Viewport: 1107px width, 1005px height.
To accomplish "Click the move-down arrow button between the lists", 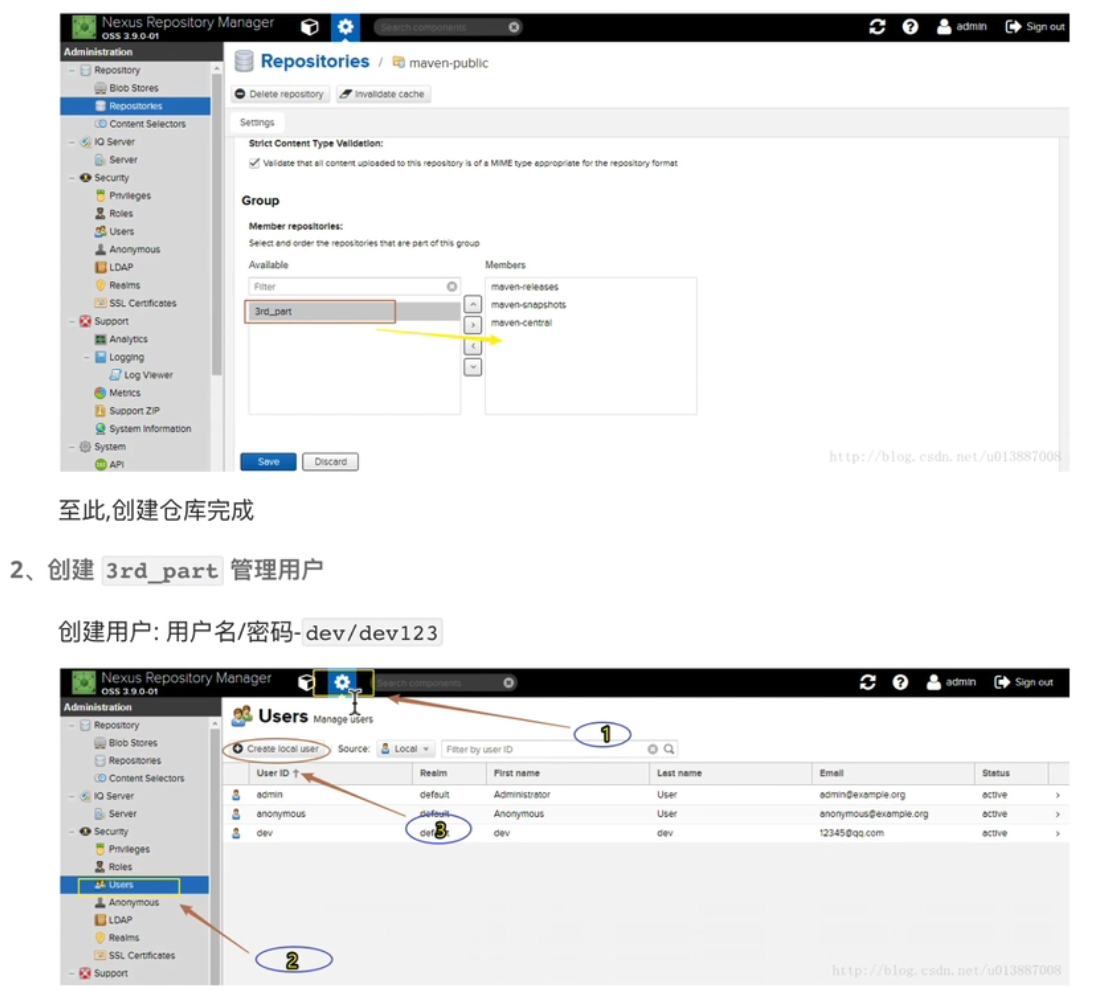I will pos(472,367).
